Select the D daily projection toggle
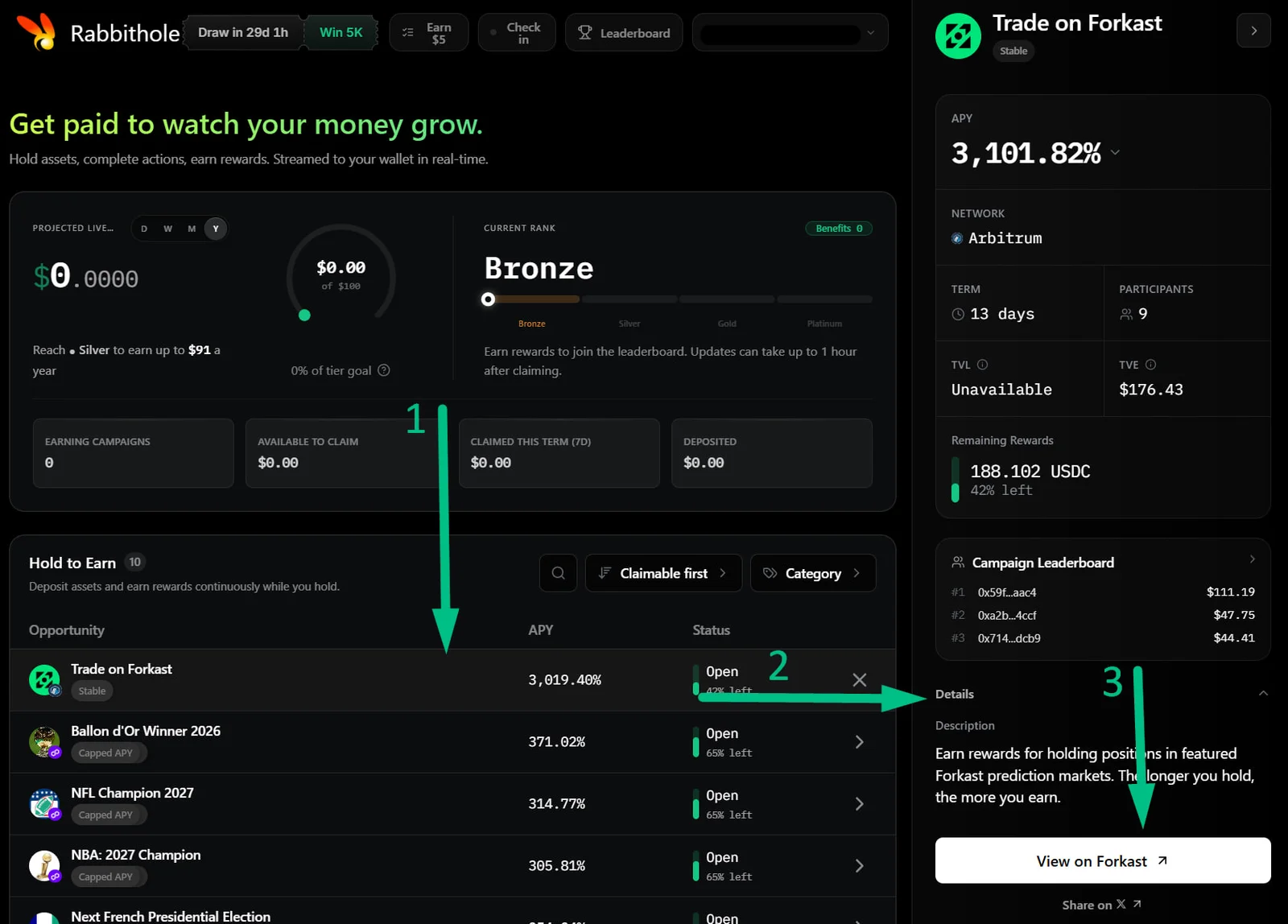This screenshot has width=1288, height=924. (x=144, y=229)
